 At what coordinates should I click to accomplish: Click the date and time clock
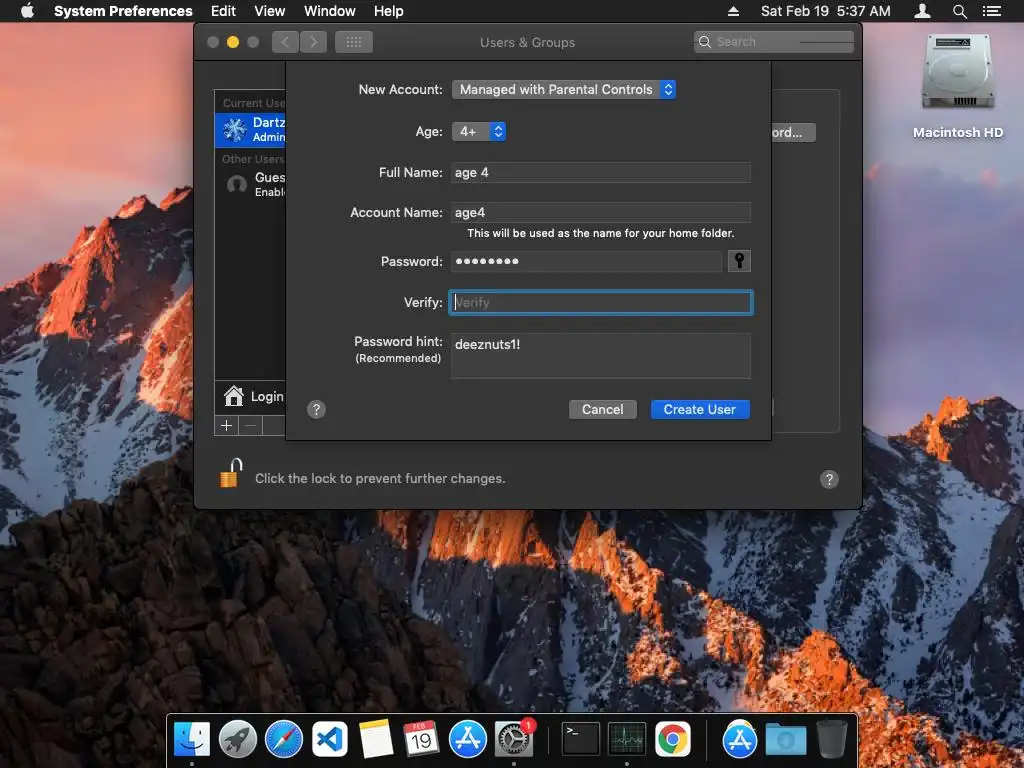825,11
